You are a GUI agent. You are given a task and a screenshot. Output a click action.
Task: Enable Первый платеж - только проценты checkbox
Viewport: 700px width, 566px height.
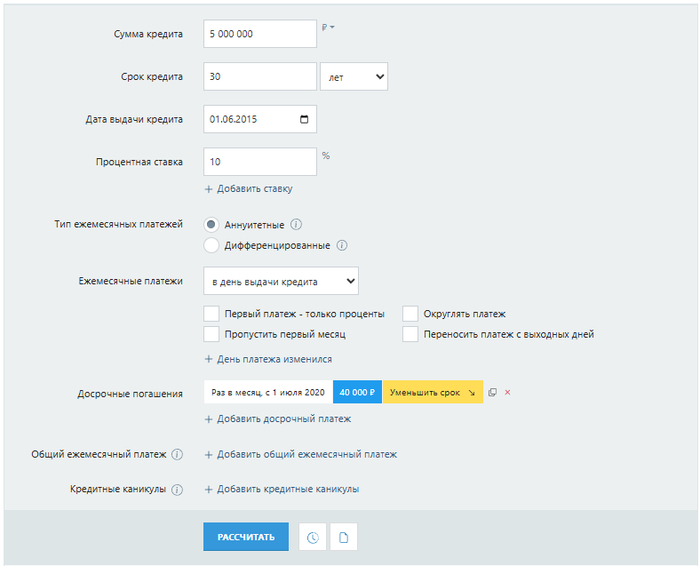[x=211, y=314]
